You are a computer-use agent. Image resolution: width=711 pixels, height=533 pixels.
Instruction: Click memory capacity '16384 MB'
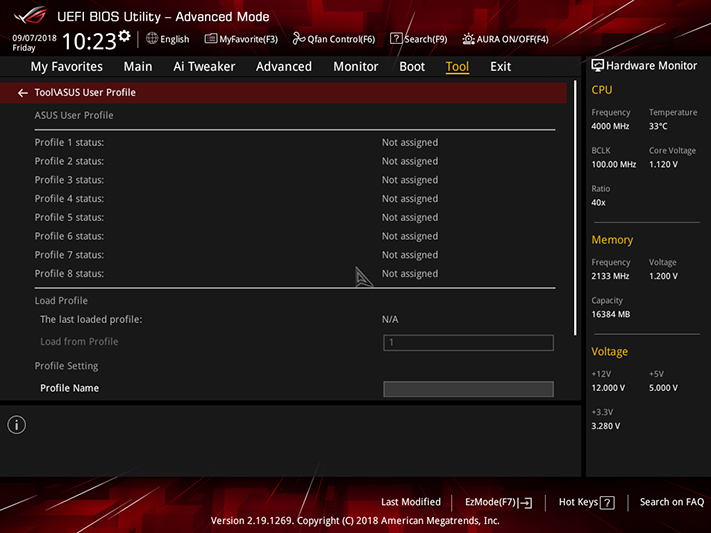pos(610,314)
